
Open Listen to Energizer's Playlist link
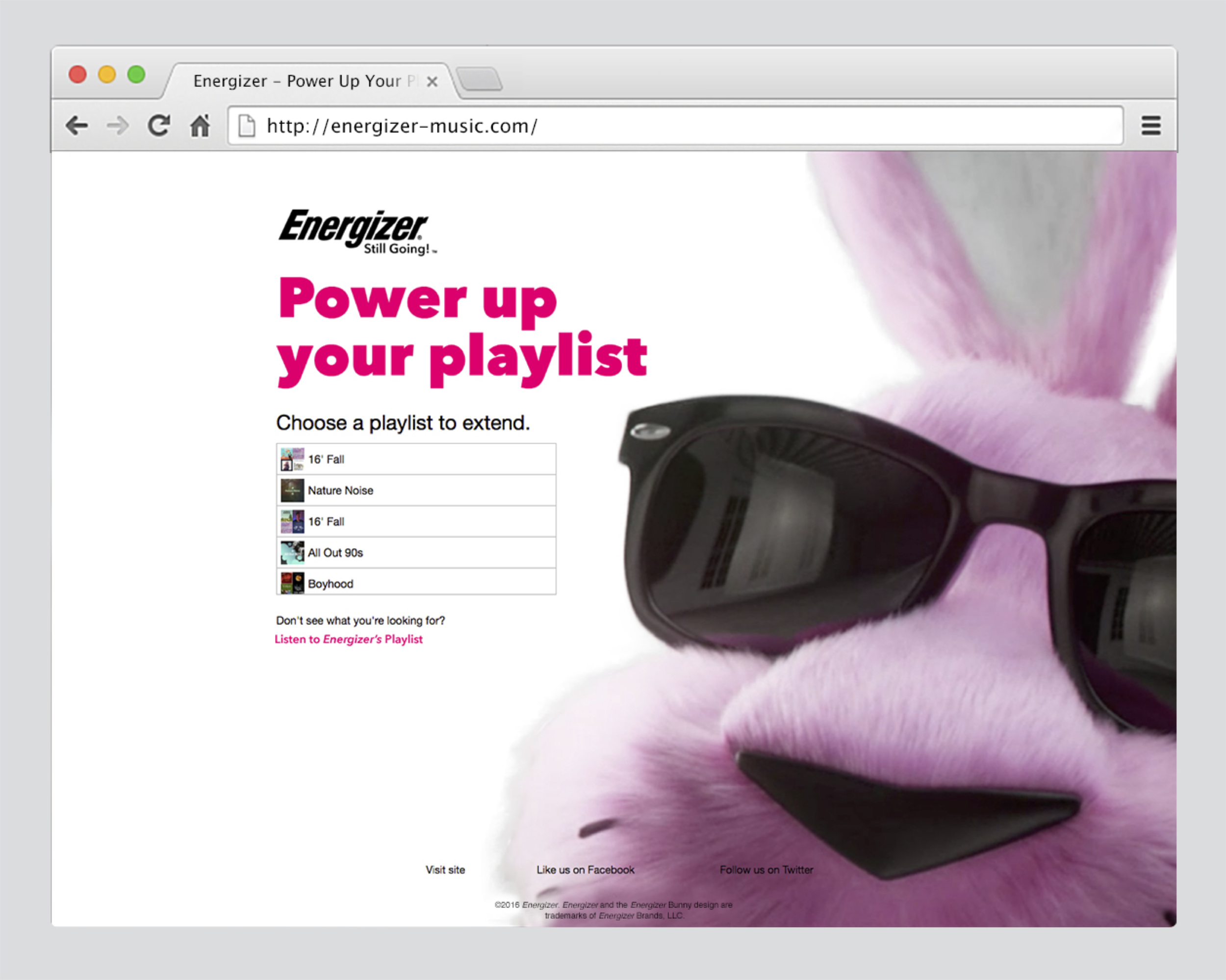[x=349, y=639]
